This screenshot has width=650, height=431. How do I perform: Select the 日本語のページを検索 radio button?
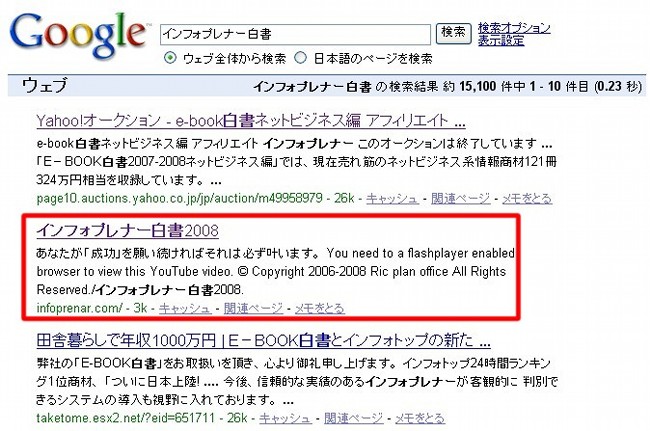coord(300,58)
